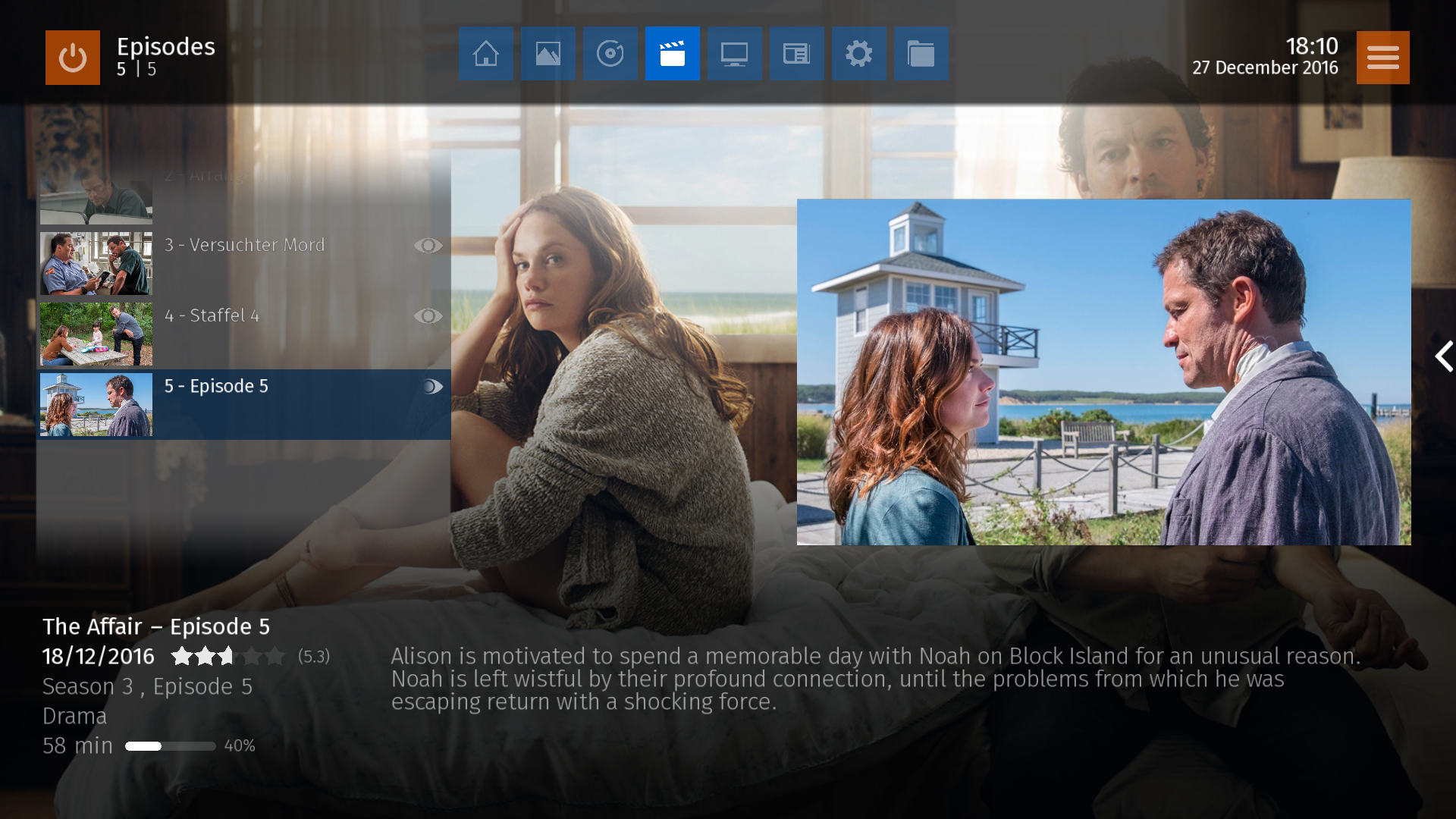Click the 5 | 5 item counter
This screenshot has width=1456, height=819.
pyautogui.click(x=136, y=70)
